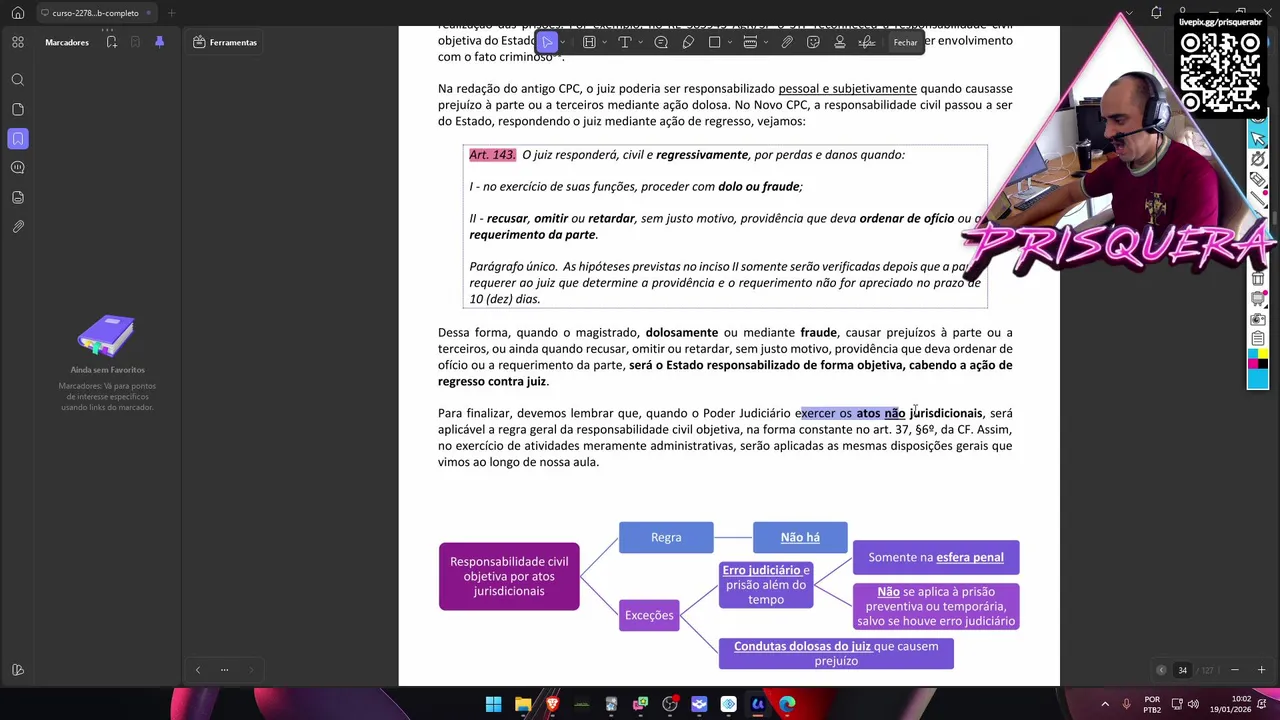The image size is (1280, 720).
Task: Open the sticker tool
Action: coord(813,42)
